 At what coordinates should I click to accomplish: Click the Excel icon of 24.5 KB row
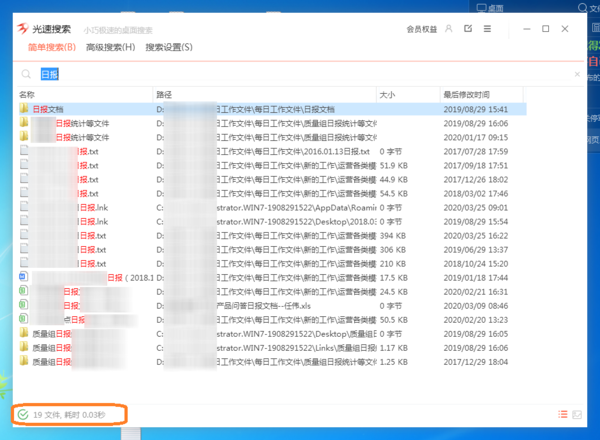(x=23, y=291)
